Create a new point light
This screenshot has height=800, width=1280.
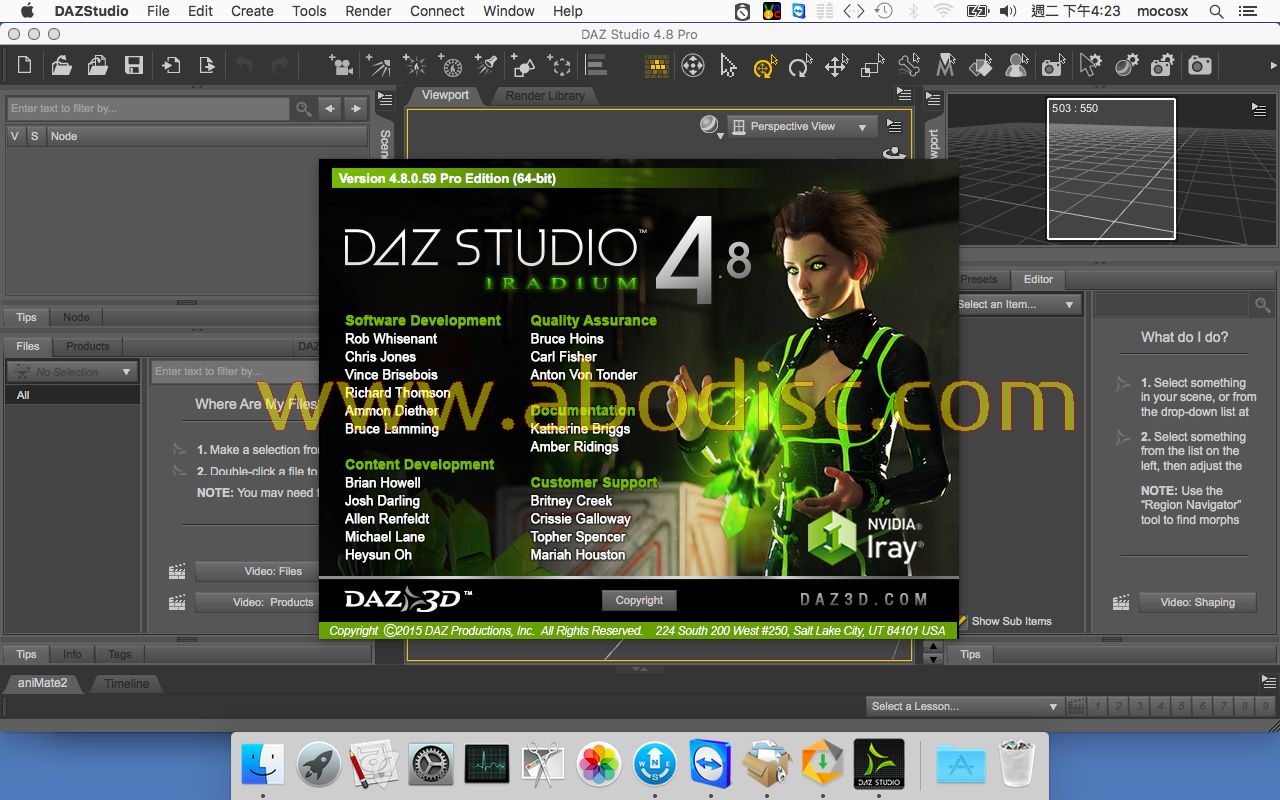coord(414,66)
